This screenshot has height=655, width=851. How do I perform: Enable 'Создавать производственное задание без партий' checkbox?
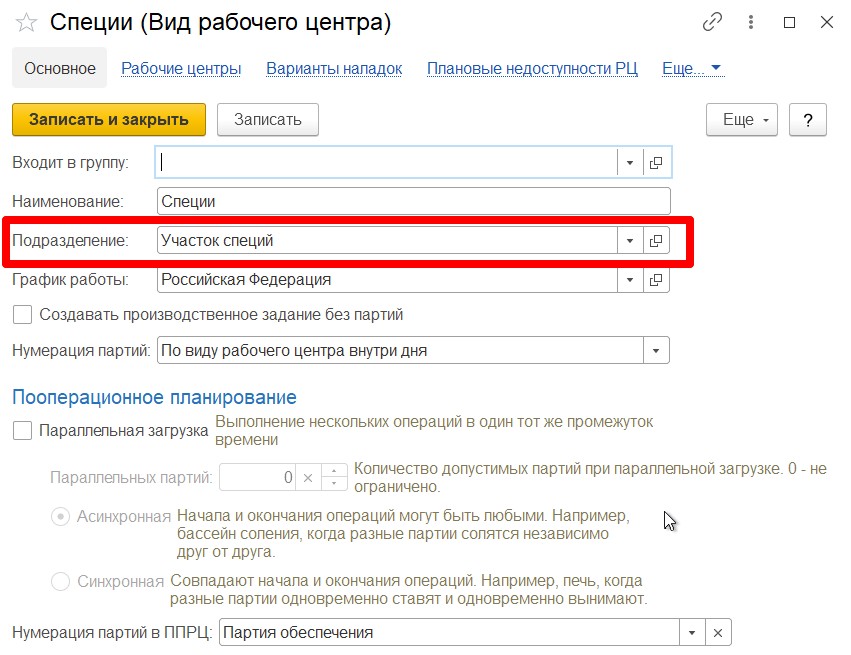(x=22, y=315)
